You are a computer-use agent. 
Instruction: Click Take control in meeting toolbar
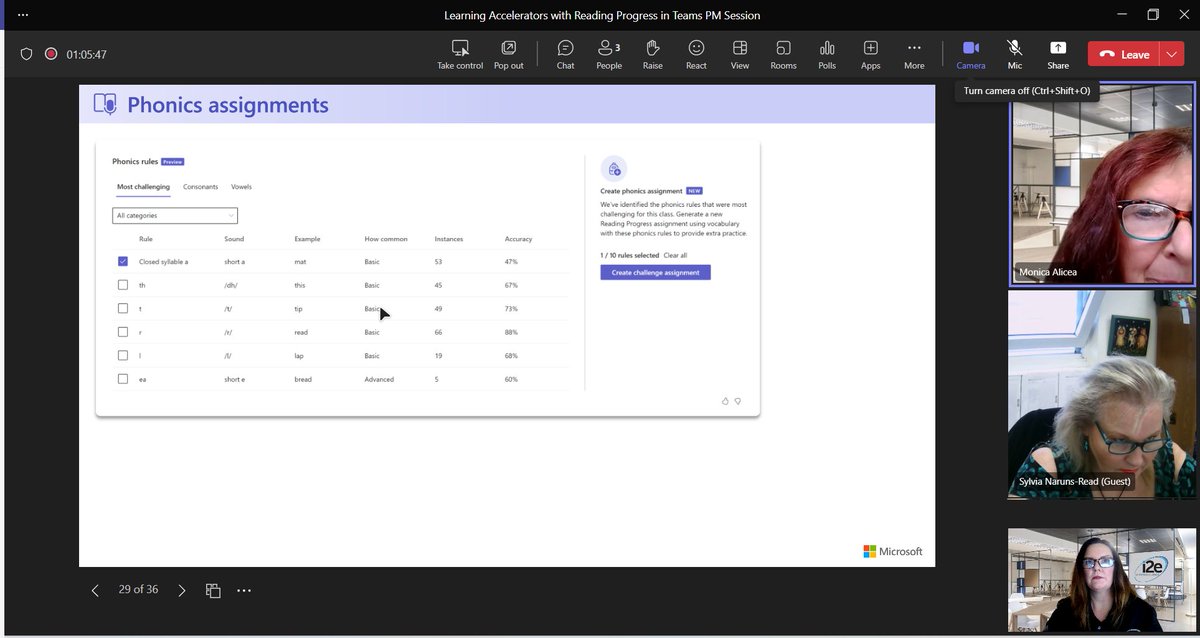[460, 54]
